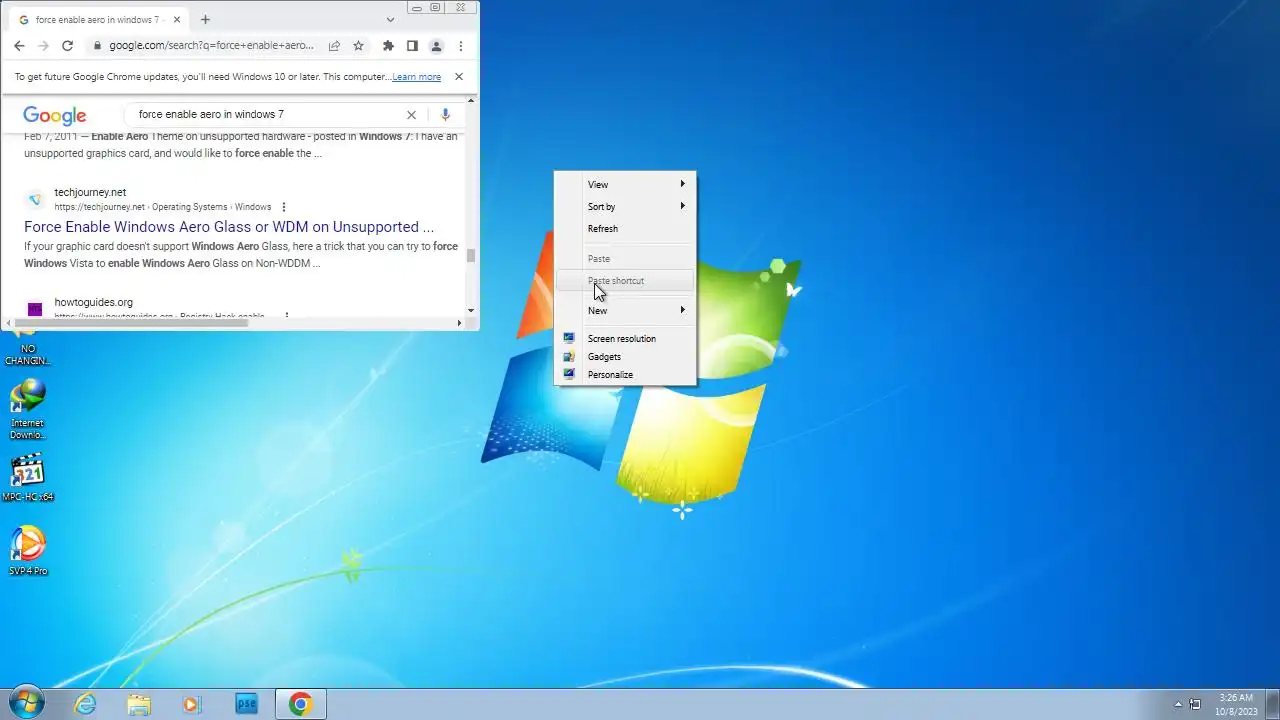Open Screen resolution from the context menu
1280x720 pixels.
[625, 339]
